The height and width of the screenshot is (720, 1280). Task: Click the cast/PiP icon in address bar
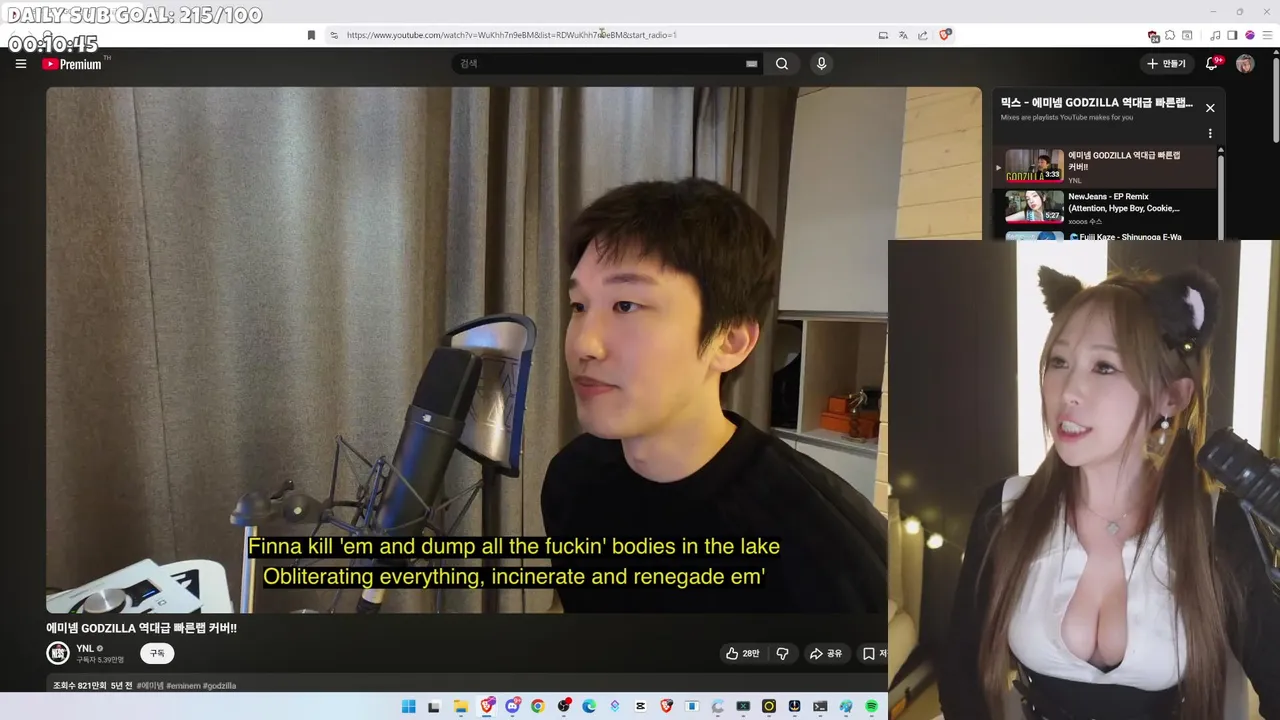tap(883, 35)
